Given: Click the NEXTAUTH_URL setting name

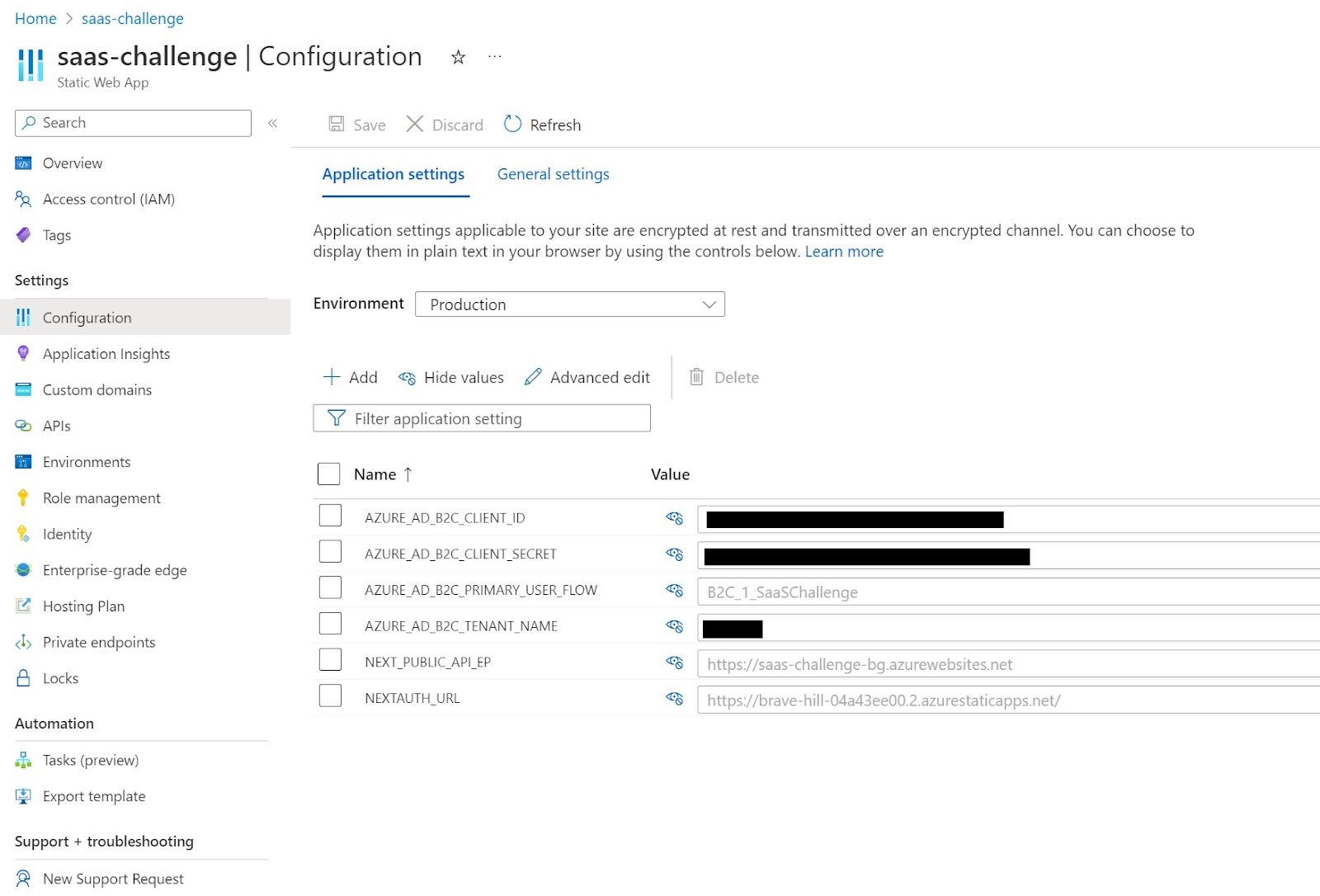Looking at the screenshot, I should pyautogui.click(x=412, y=698).
